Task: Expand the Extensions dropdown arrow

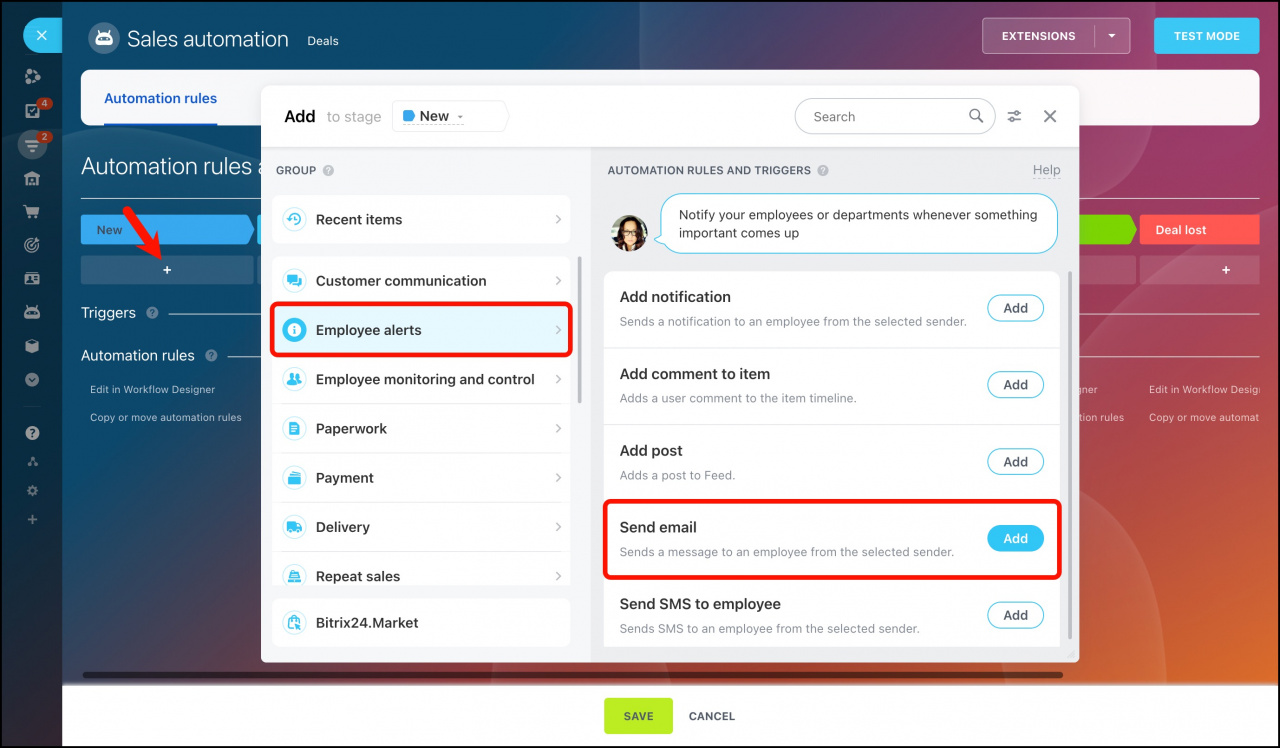Action: click(1112, 36)
